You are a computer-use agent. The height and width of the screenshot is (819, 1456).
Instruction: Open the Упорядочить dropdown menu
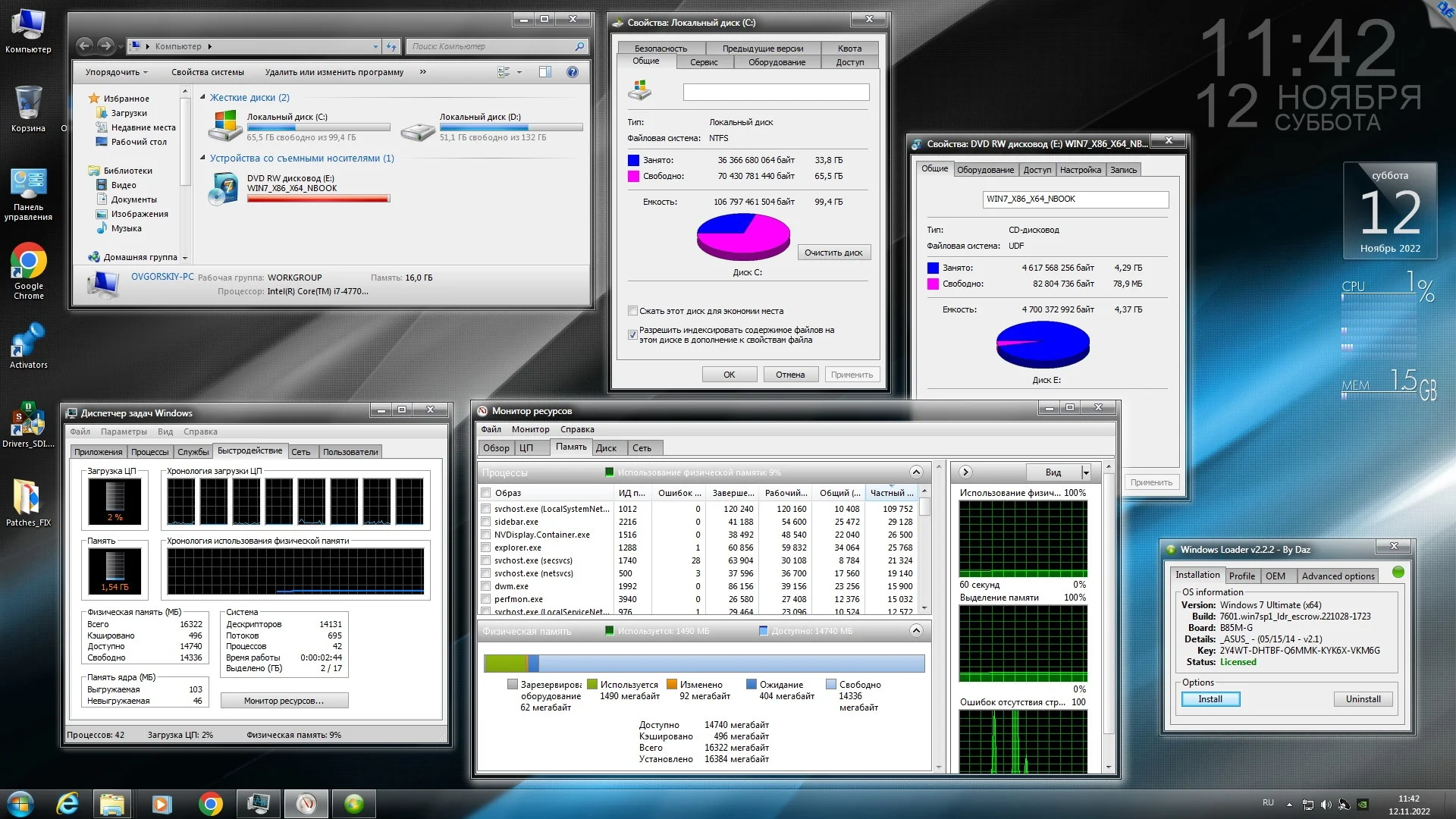[116, 72]
